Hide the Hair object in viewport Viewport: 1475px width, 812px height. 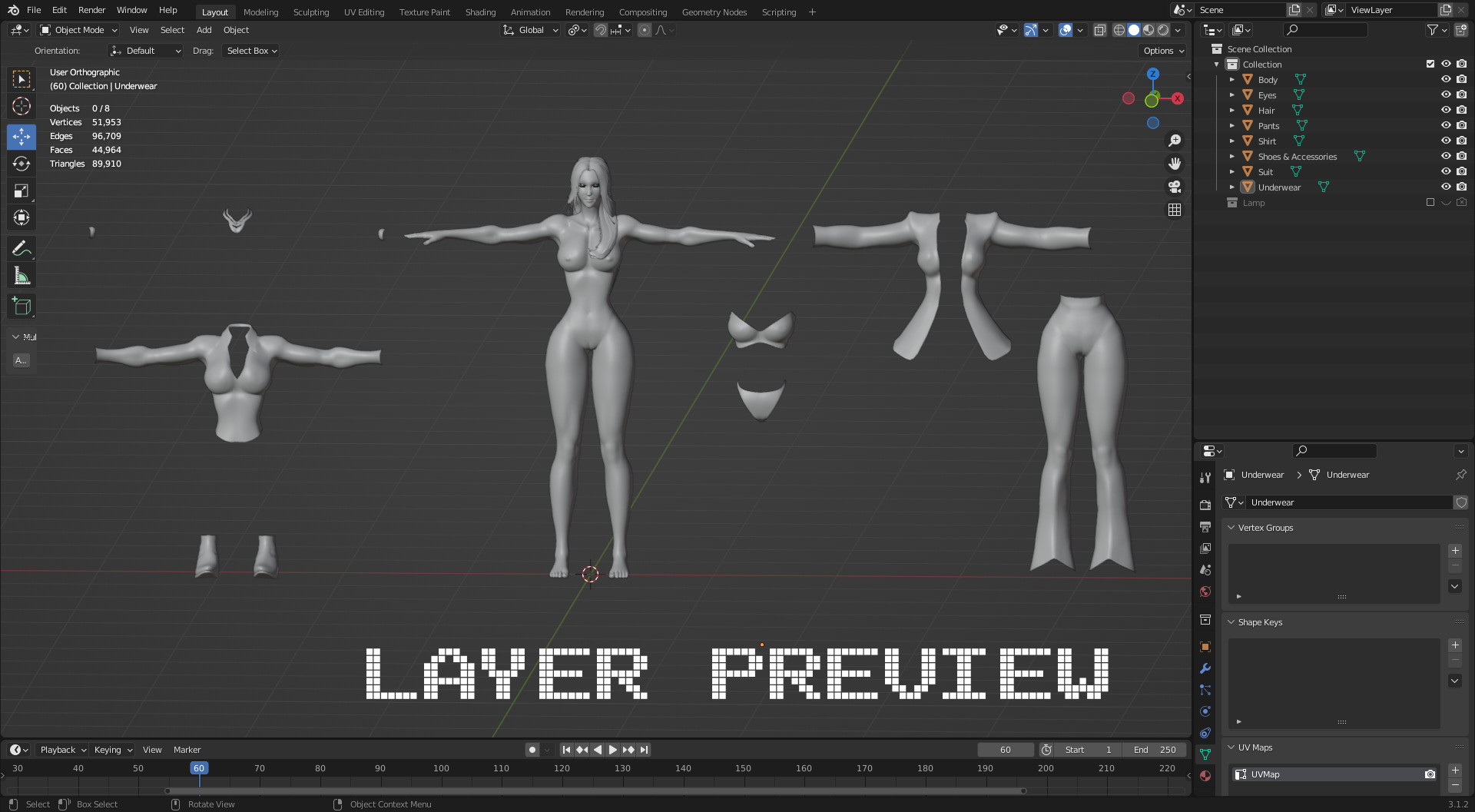1446,110
